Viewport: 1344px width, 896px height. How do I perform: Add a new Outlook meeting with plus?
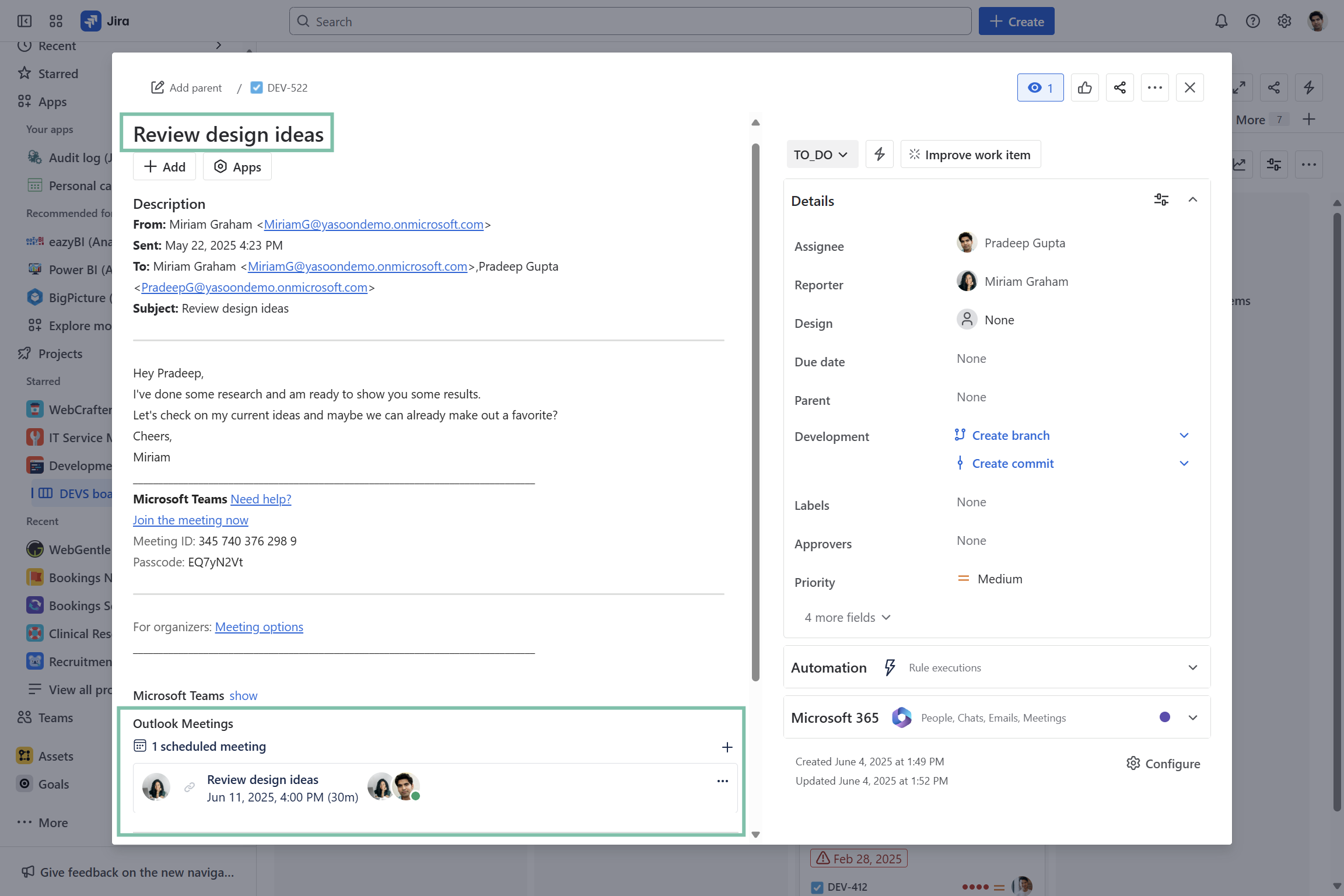pos(727,747)
